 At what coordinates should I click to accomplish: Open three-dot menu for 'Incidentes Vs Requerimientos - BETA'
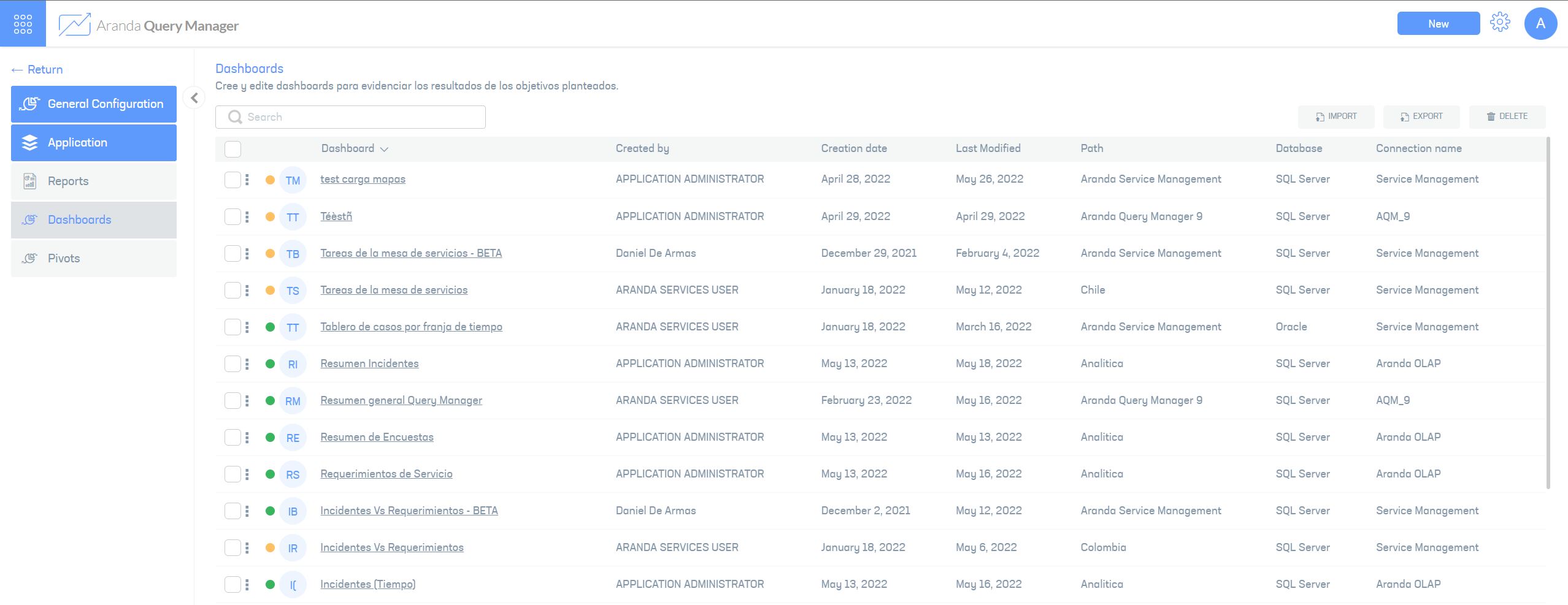pyautogui.click(x=247, y=511)
